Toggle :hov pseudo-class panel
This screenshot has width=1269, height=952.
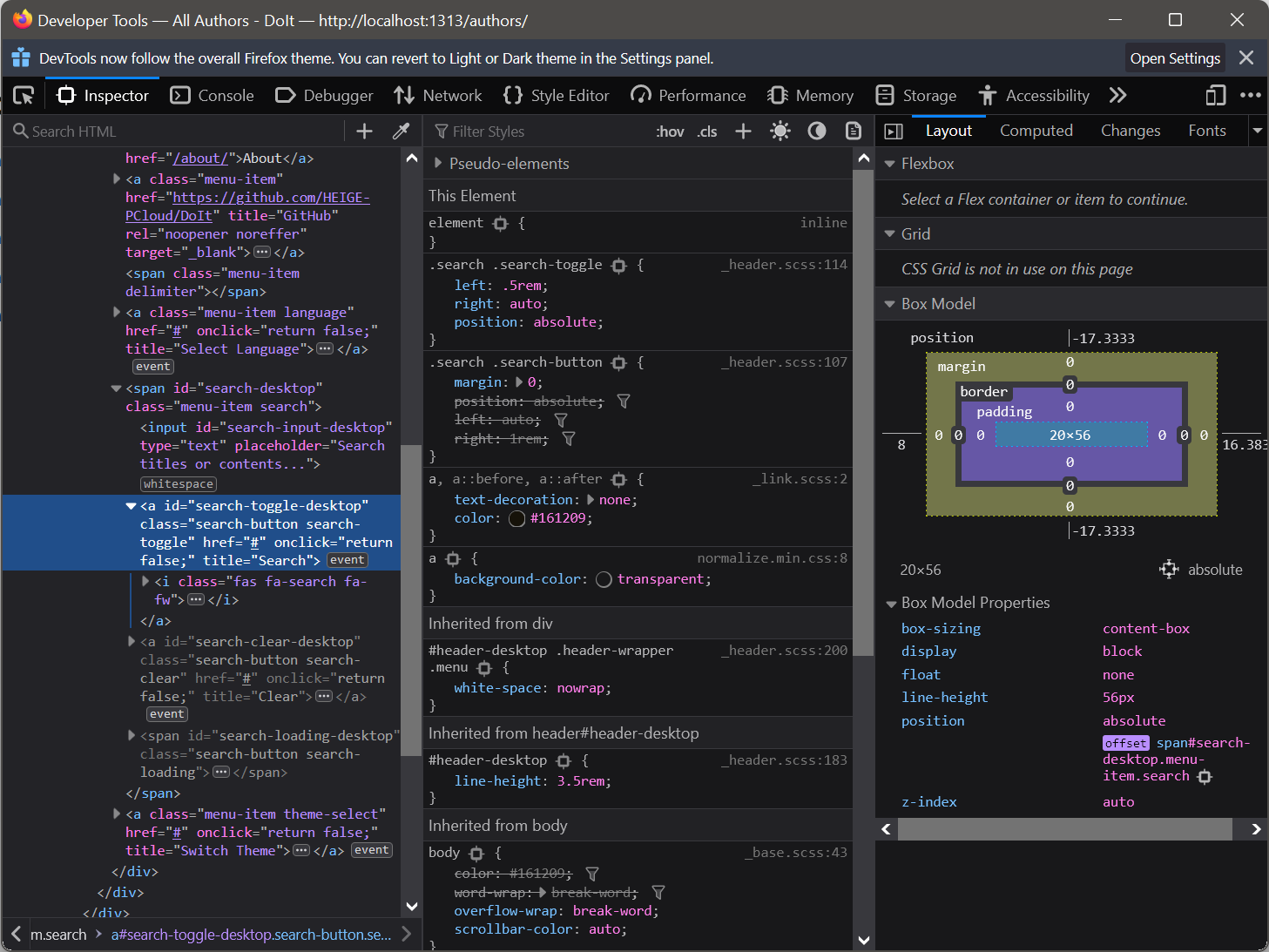tap(670, 132)
